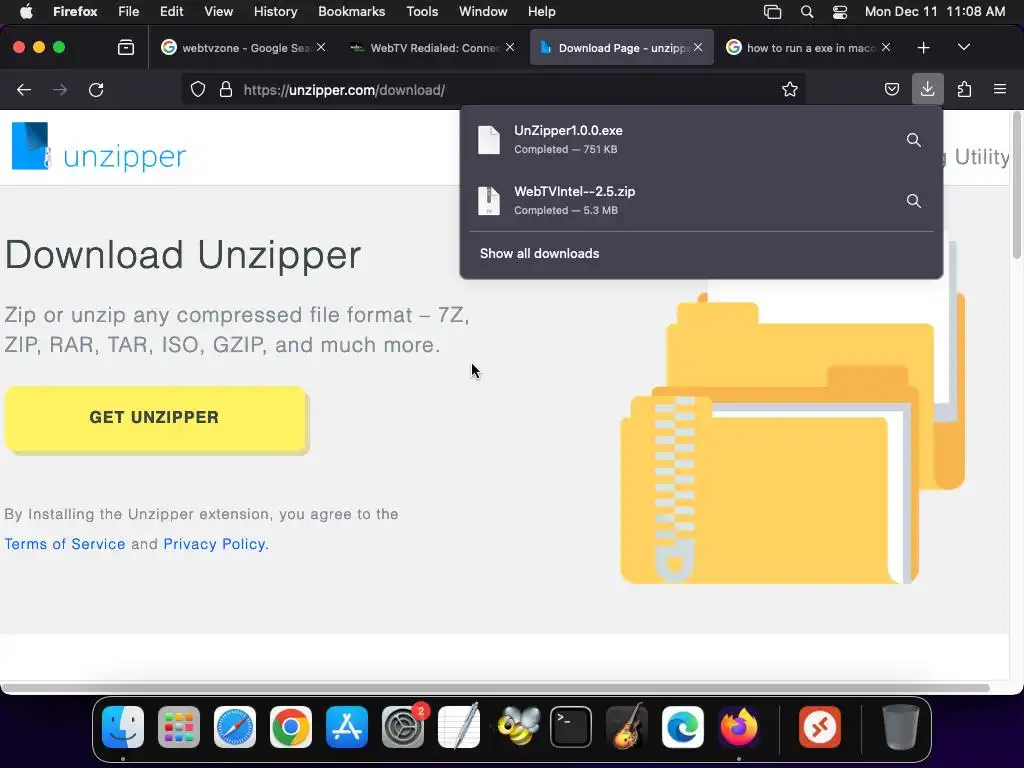Click Firefox icon in the Dock
1024x768 pixels.
(739, 727)
